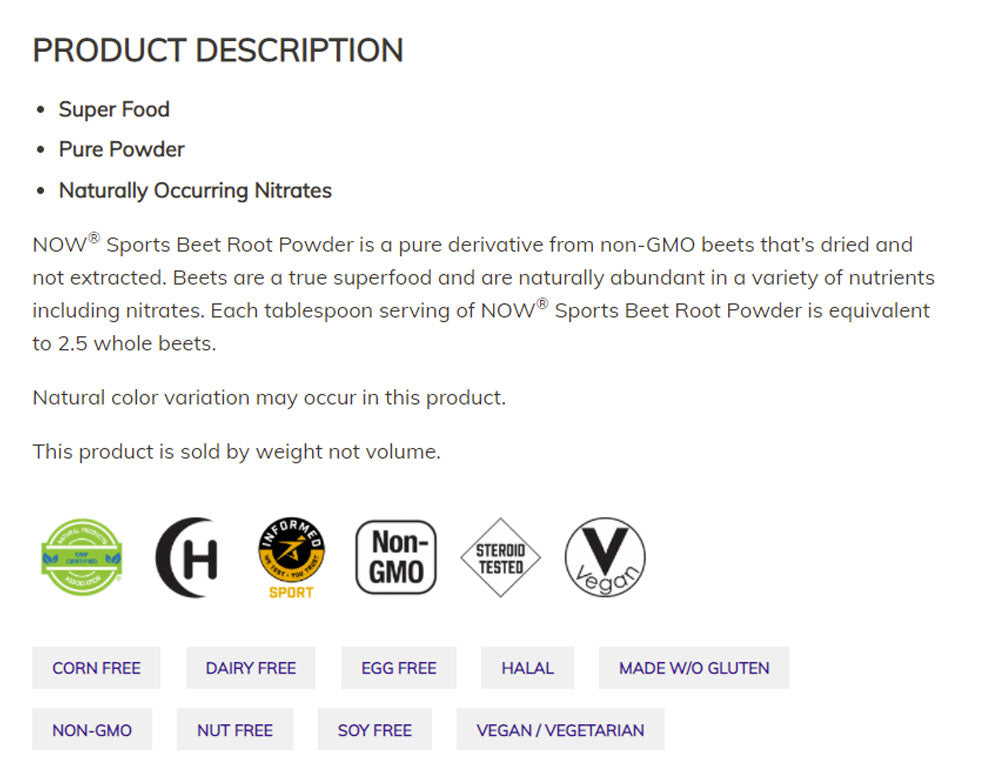This screenshot has width=1000, height=776.
Task: Select the Made W/O Gluten tag
Action: [x=694, y=668]
